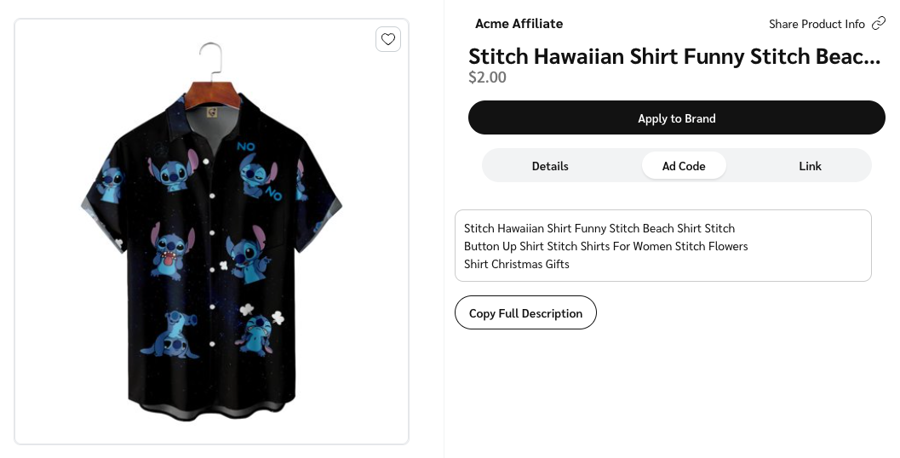Screen dimensions: 900x458
Task: Click the heart favorite icon
Action: 388,39
